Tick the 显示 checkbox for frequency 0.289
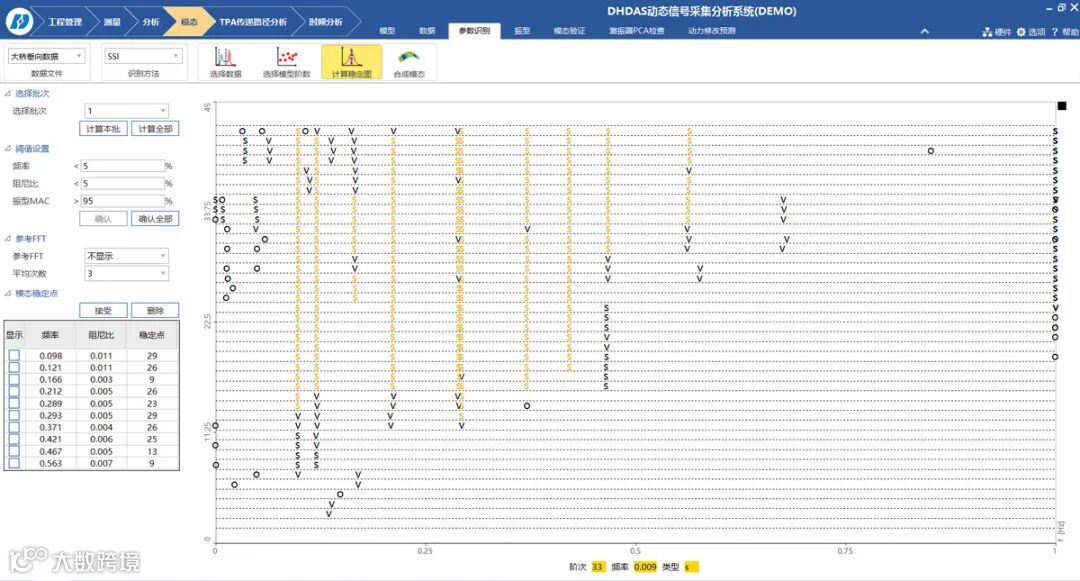 (14, 403)
